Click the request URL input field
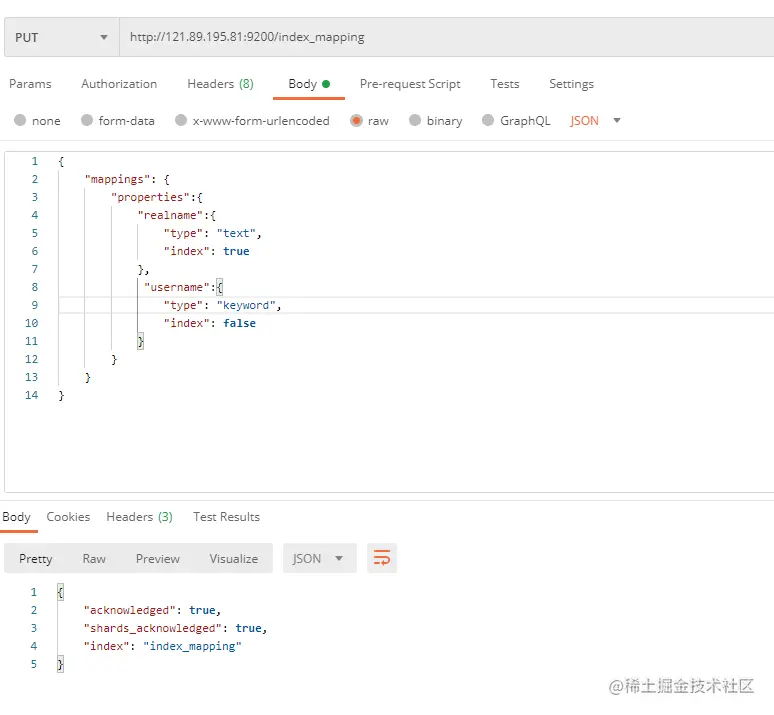The image size is (774, 715). (447, 38)
